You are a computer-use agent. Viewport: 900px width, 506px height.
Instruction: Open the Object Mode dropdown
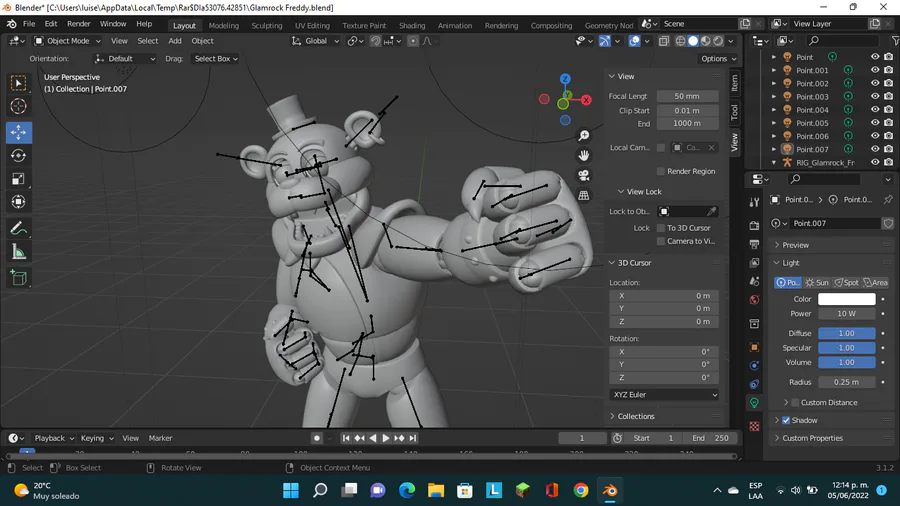(67, 41)
